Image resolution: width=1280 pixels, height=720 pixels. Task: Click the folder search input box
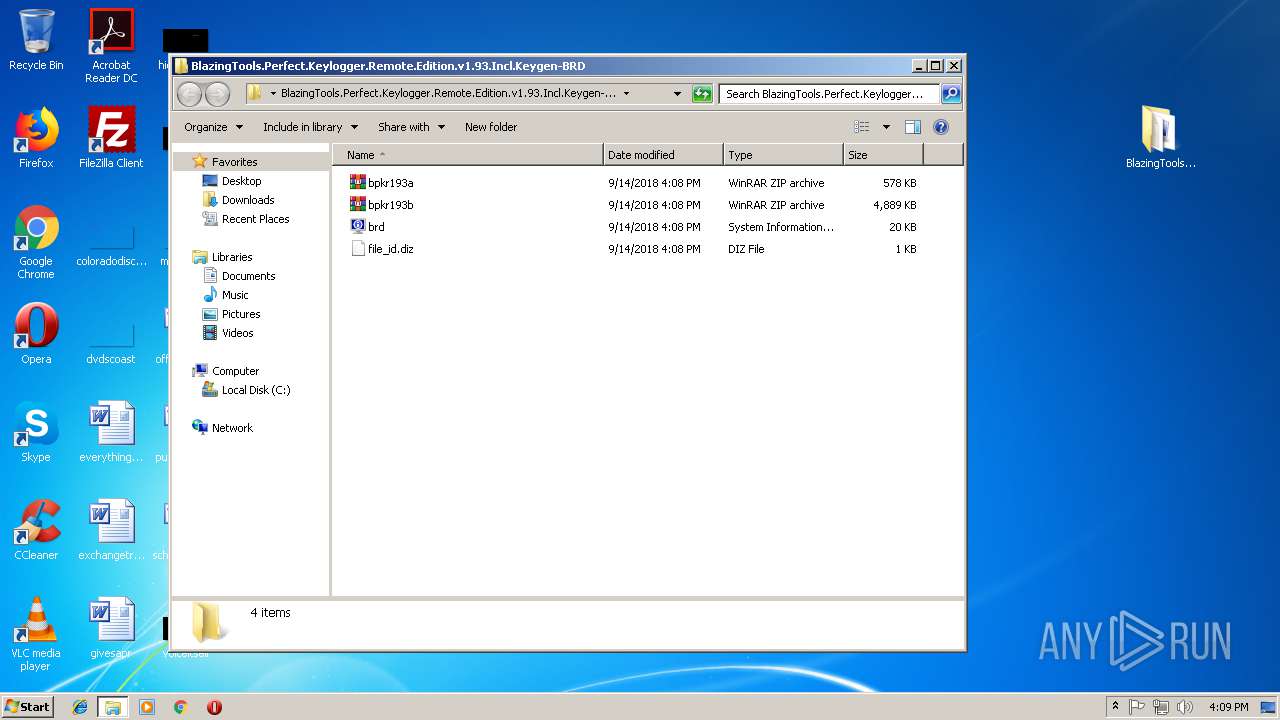point(829,94)
